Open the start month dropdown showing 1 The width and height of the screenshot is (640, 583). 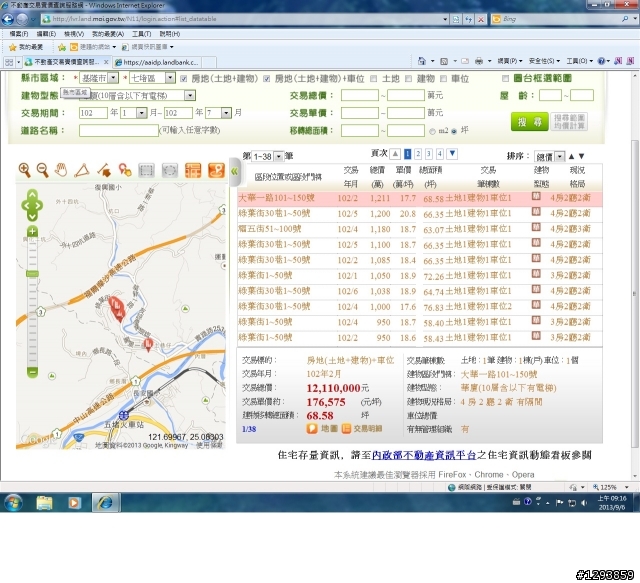click(x=134, y=113)
